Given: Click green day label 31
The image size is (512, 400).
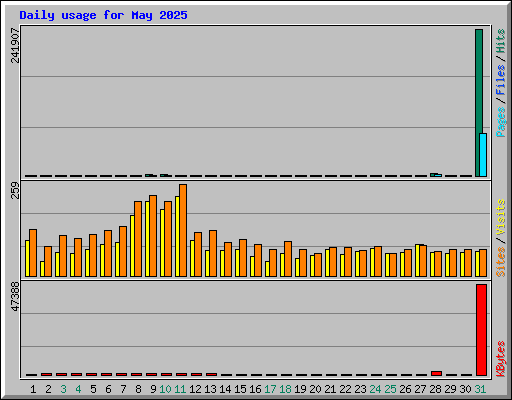Looking at the screenshot, I should pos(480,389).
